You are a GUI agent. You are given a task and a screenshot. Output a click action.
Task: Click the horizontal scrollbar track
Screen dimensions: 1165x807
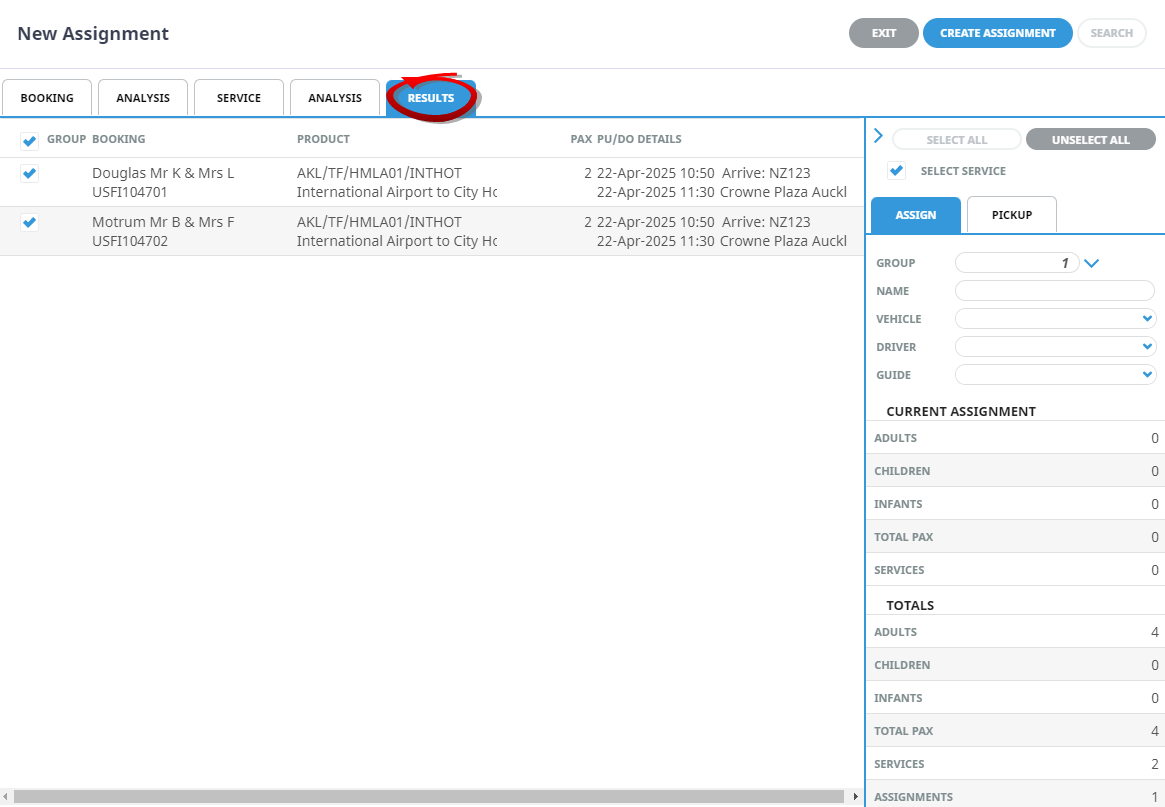pyautogui.click(x=430, y=797)
